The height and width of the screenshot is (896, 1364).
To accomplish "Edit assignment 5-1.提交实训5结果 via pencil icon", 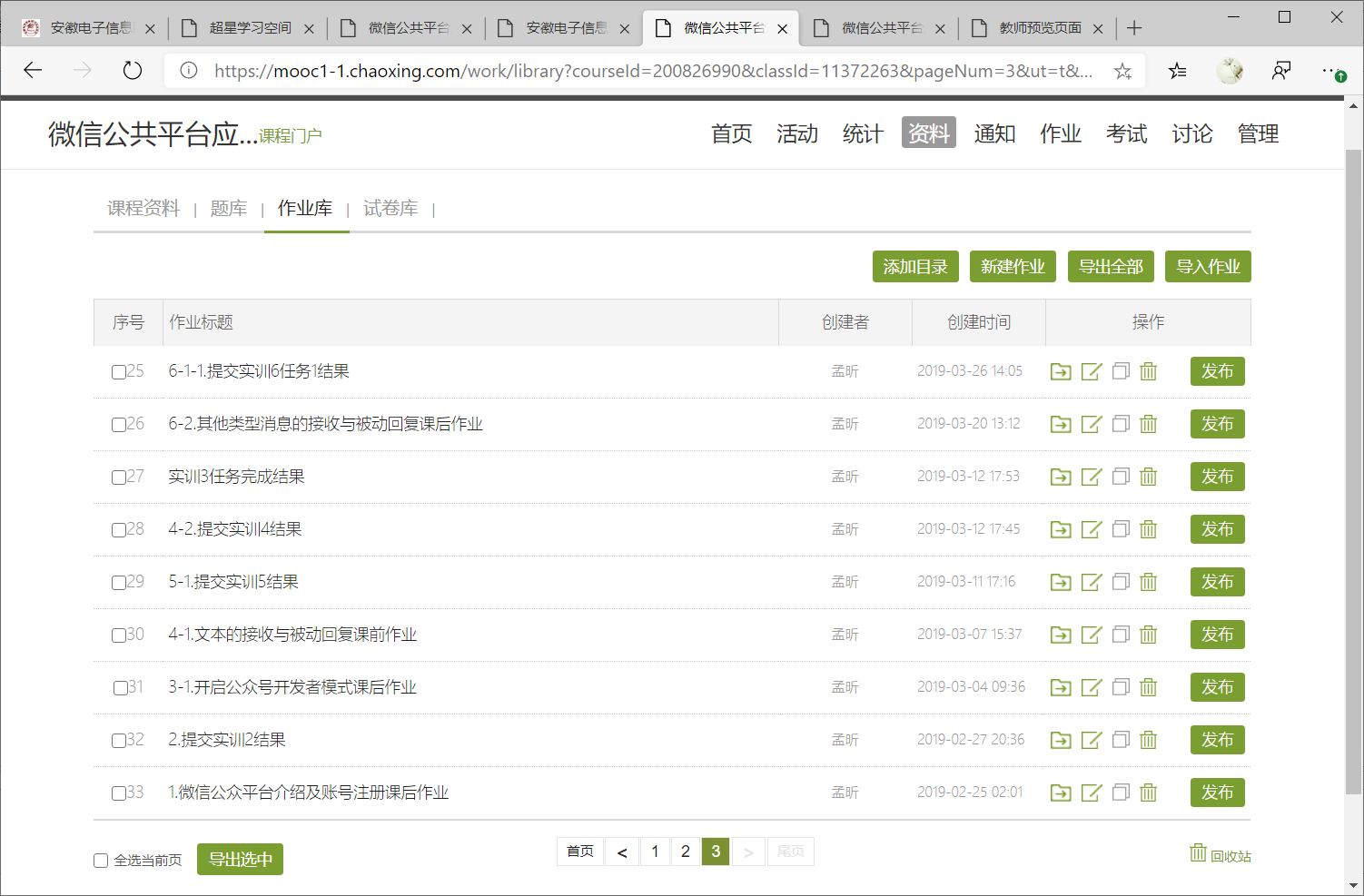I will pyautogui.click(x=1091, y=582).
